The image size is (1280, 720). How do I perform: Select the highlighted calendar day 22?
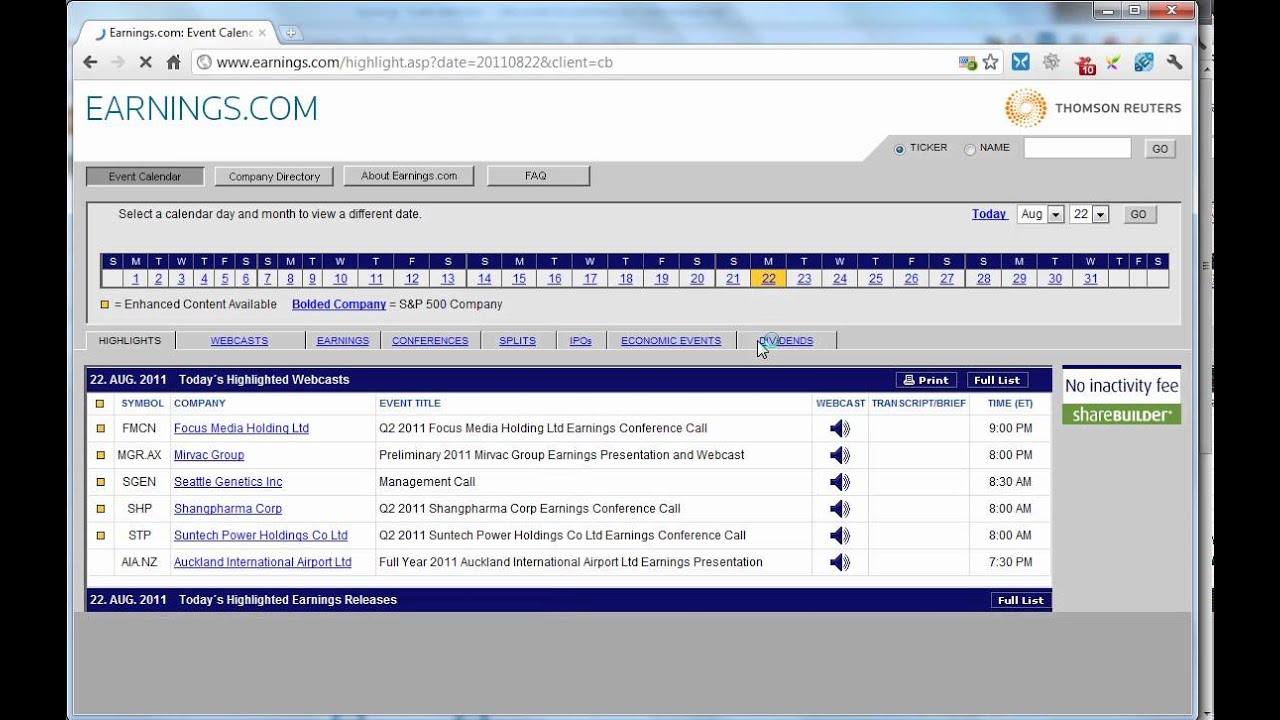768,279
